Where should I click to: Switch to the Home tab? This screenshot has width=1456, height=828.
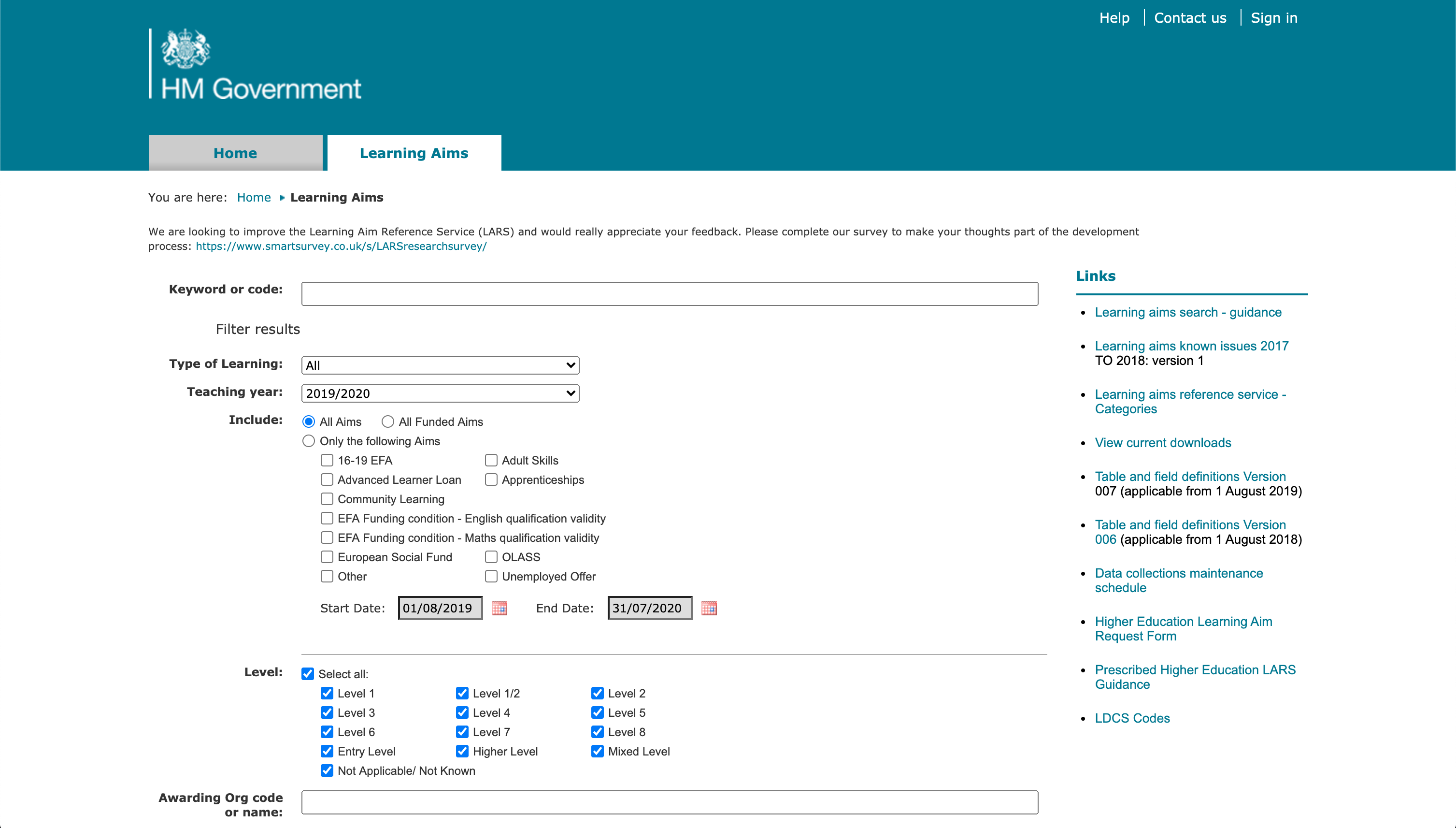[x=235, y=153]
